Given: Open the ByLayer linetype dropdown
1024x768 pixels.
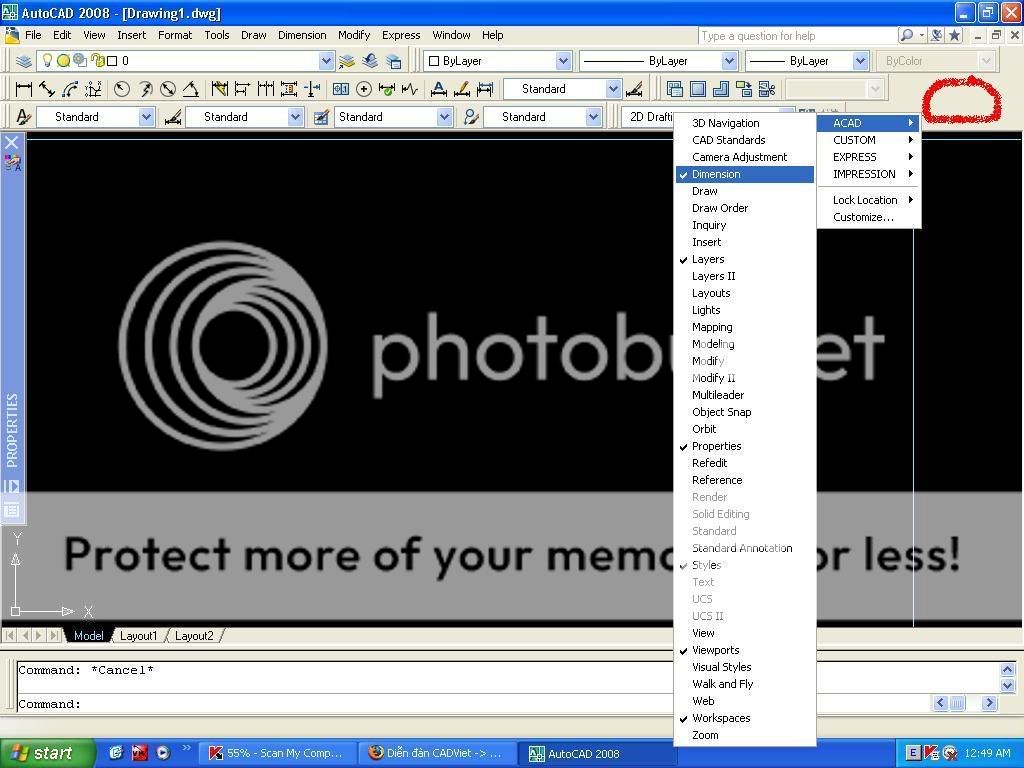Looking at the screenshot, I should (x=729, y=61).
